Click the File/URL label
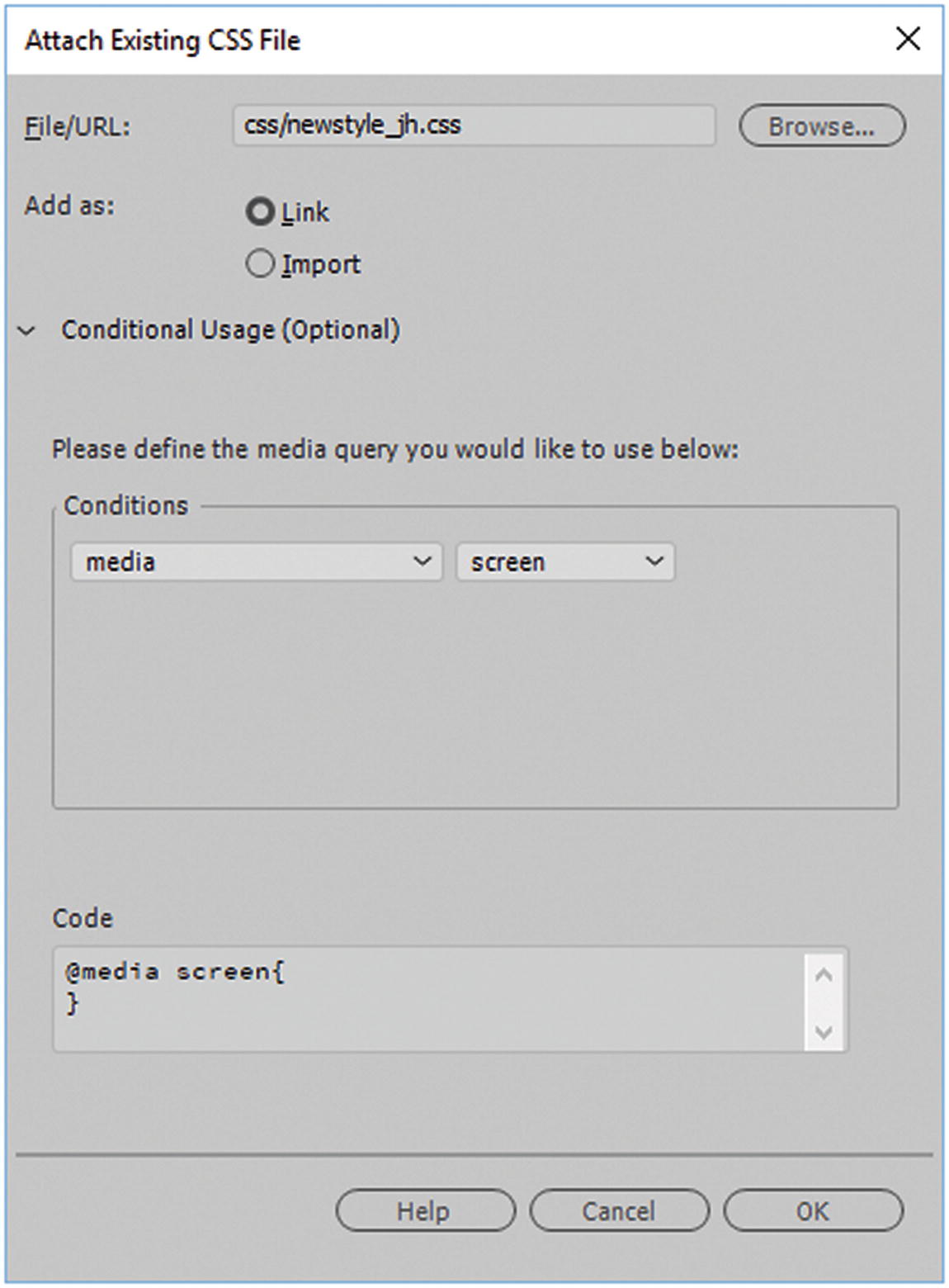949x1288 pixels. click(x=78, y=127)
